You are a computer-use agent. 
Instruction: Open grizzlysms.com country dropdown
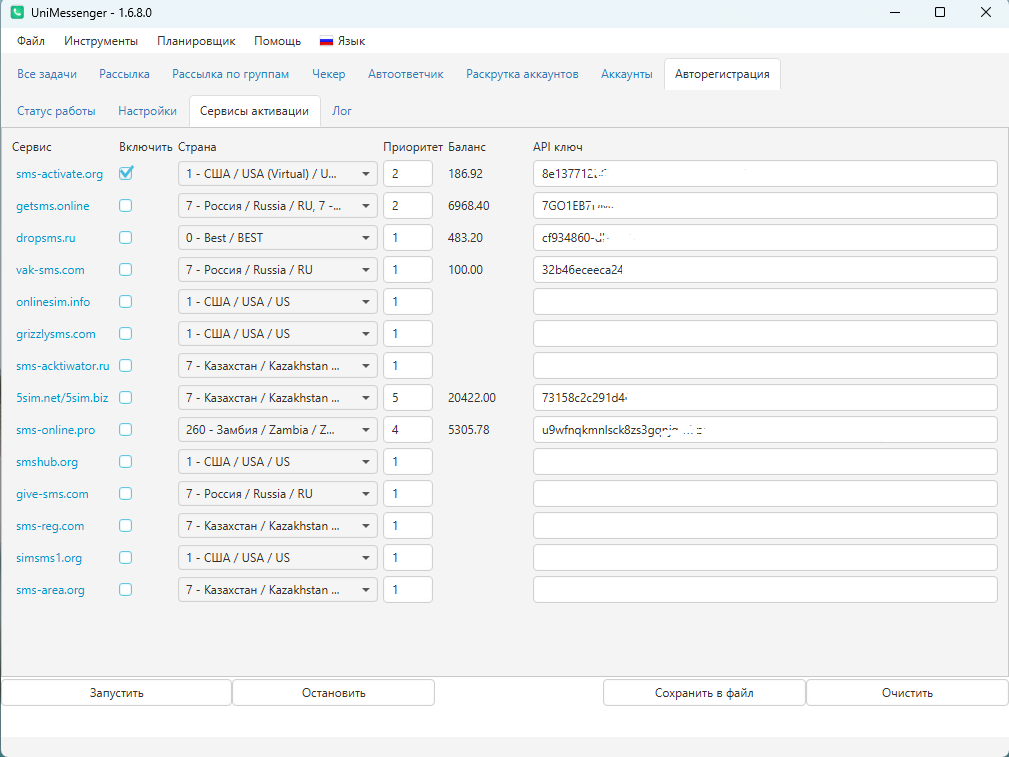(277, 333)
